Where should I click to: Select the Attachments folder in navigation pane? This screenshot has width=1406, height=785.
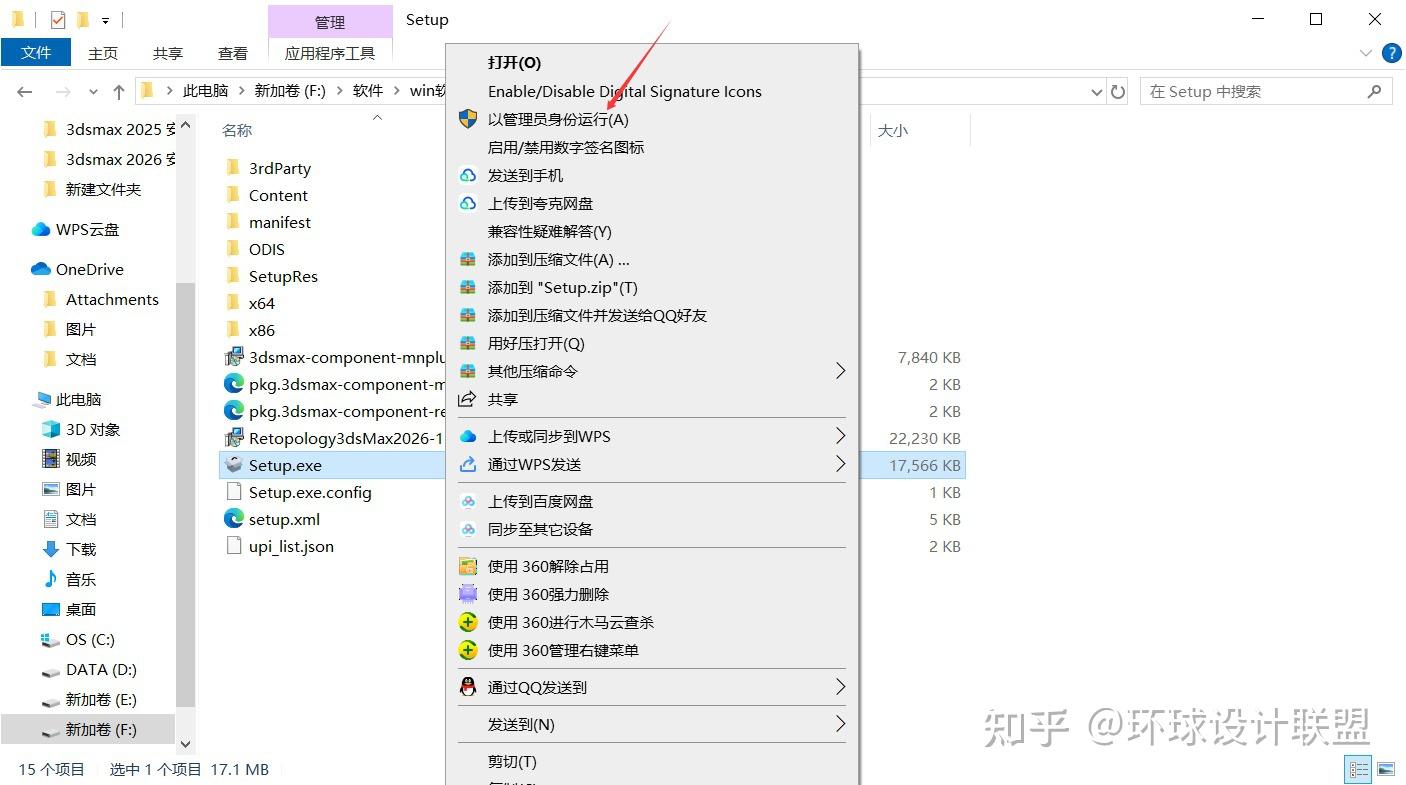pos(112,299)
